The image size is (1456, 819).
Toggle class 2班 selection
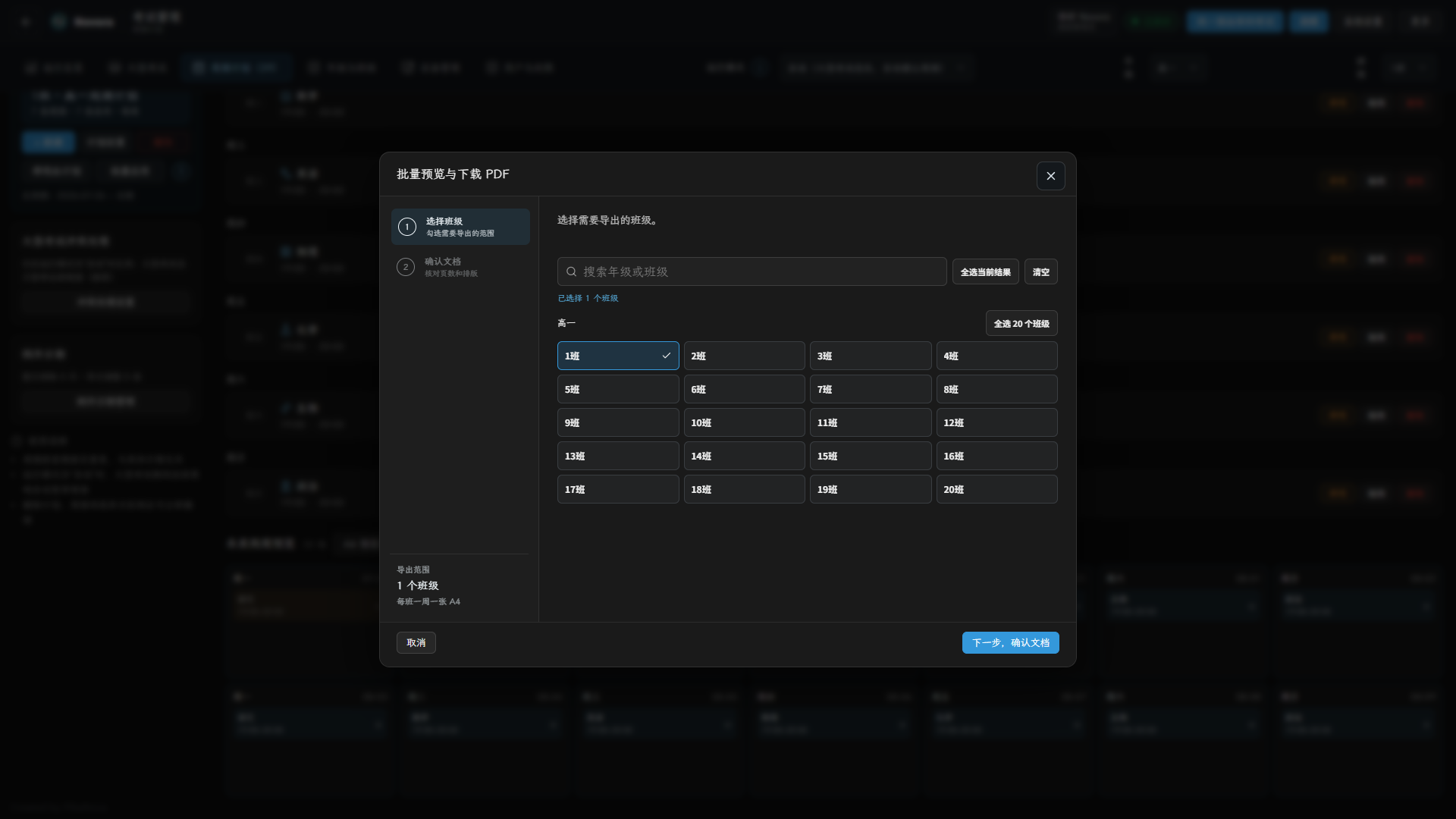tap(744, 356)
